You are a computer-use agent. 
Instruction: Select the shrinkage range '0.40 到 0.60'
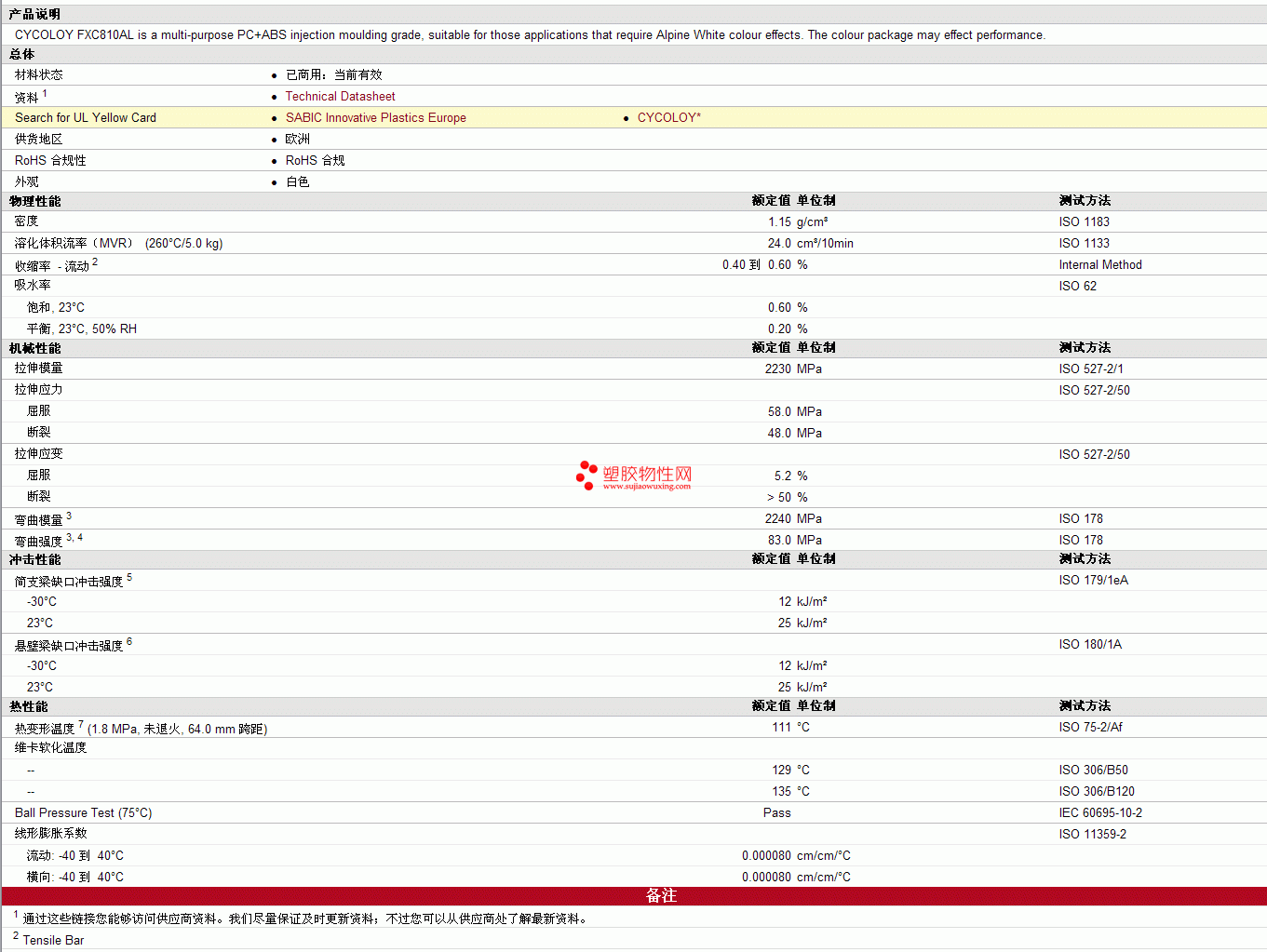tap(757, 265)
